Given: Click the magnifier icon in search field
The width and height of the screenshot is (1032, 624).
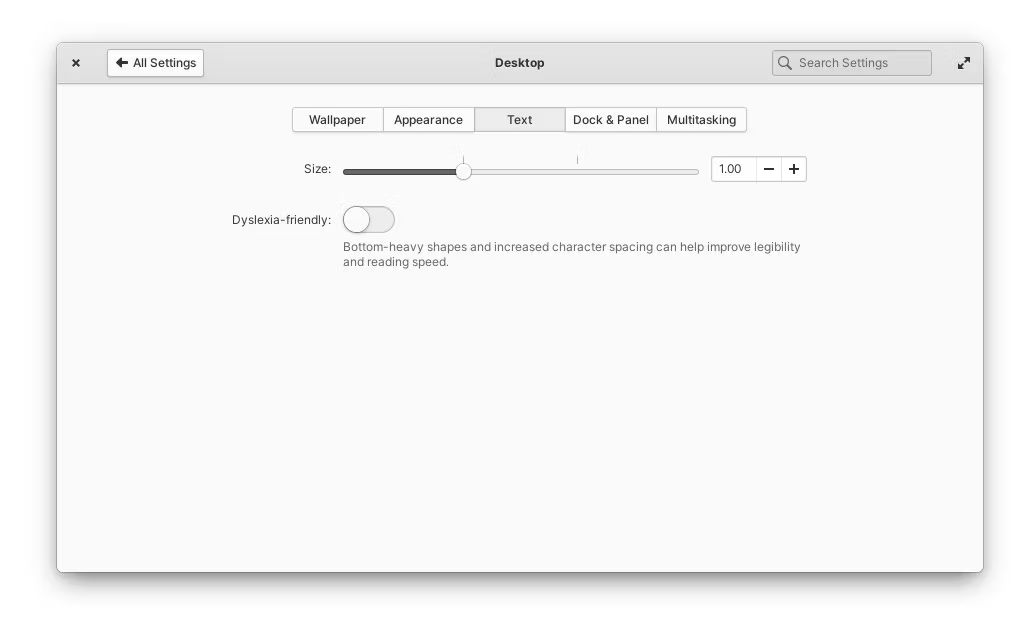Looking at the screenshot, I should tap(785, 63).
